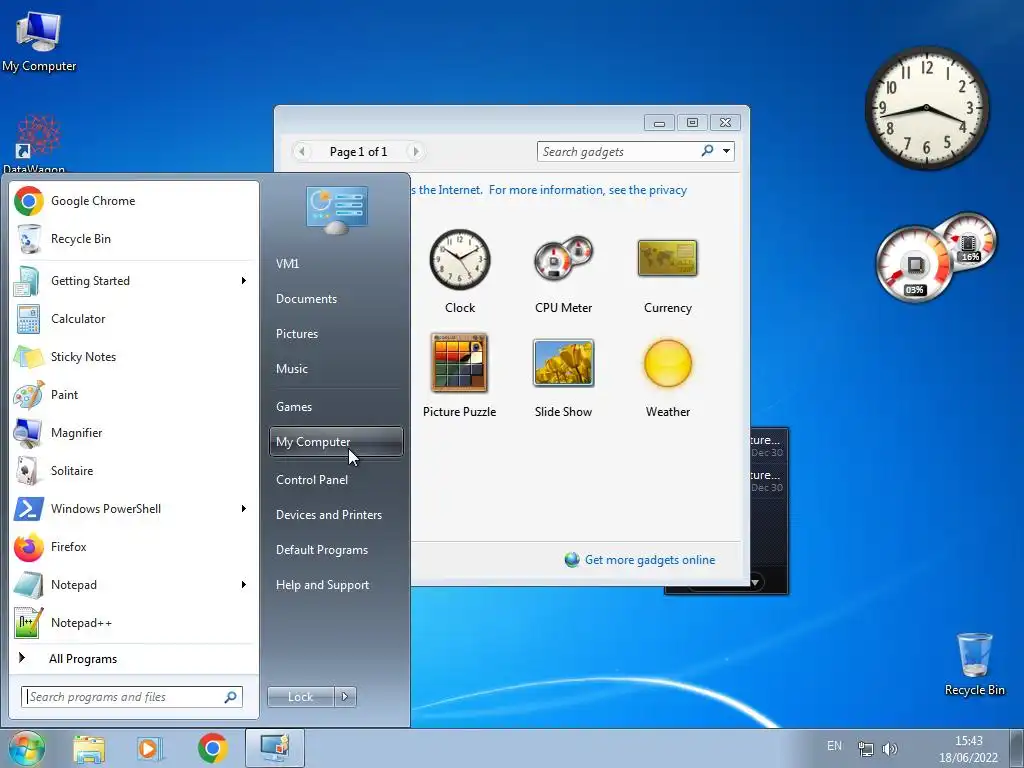1024x768 pixels.
Task: Go to next gadget page arrow
Action: point(415,152)
